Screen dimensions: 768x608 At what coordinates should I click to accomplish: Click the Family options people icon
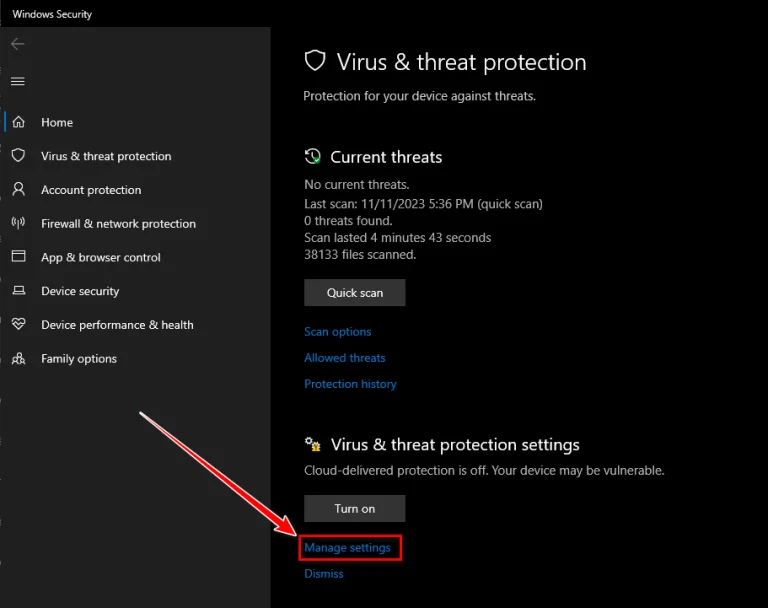[18, 358]
